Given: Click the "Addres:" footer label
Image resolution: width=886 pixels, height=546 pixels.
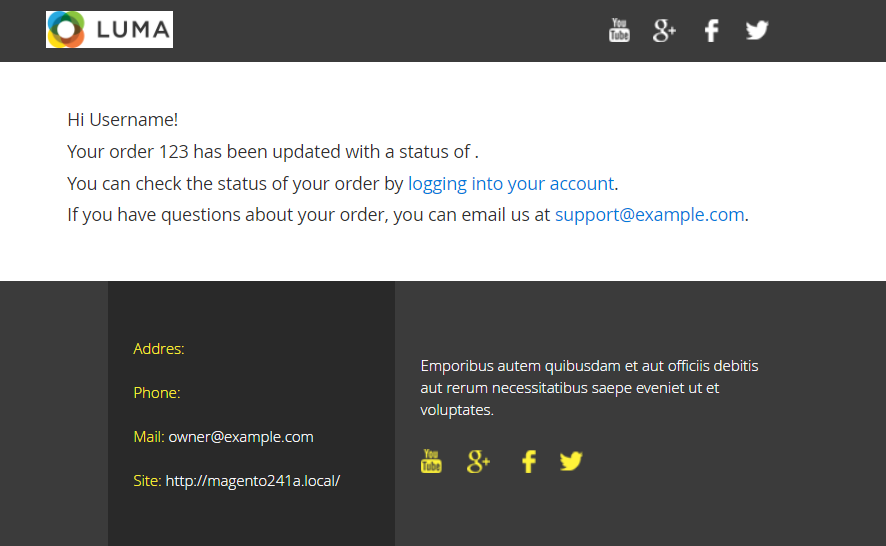Looking at the screenshot, I should click(x=159, y=349).
